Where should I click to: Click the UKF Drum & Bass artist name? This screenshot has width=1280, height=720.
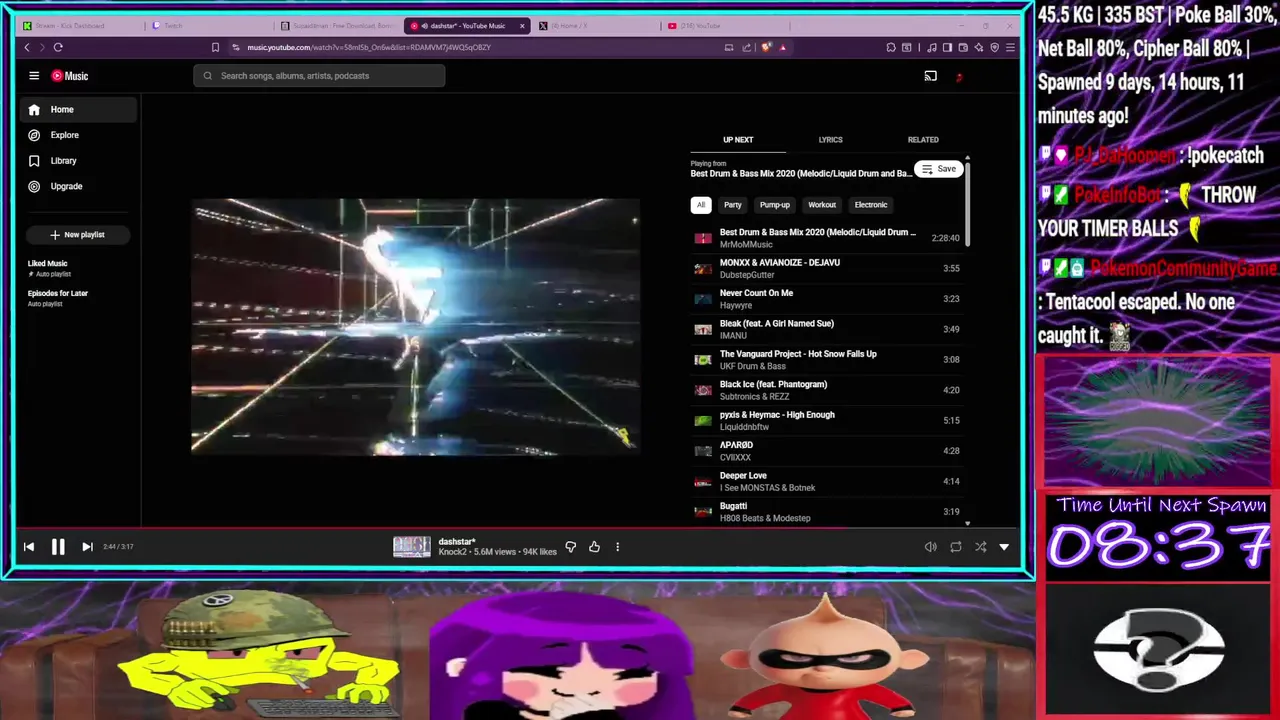(x=752, y=366)
